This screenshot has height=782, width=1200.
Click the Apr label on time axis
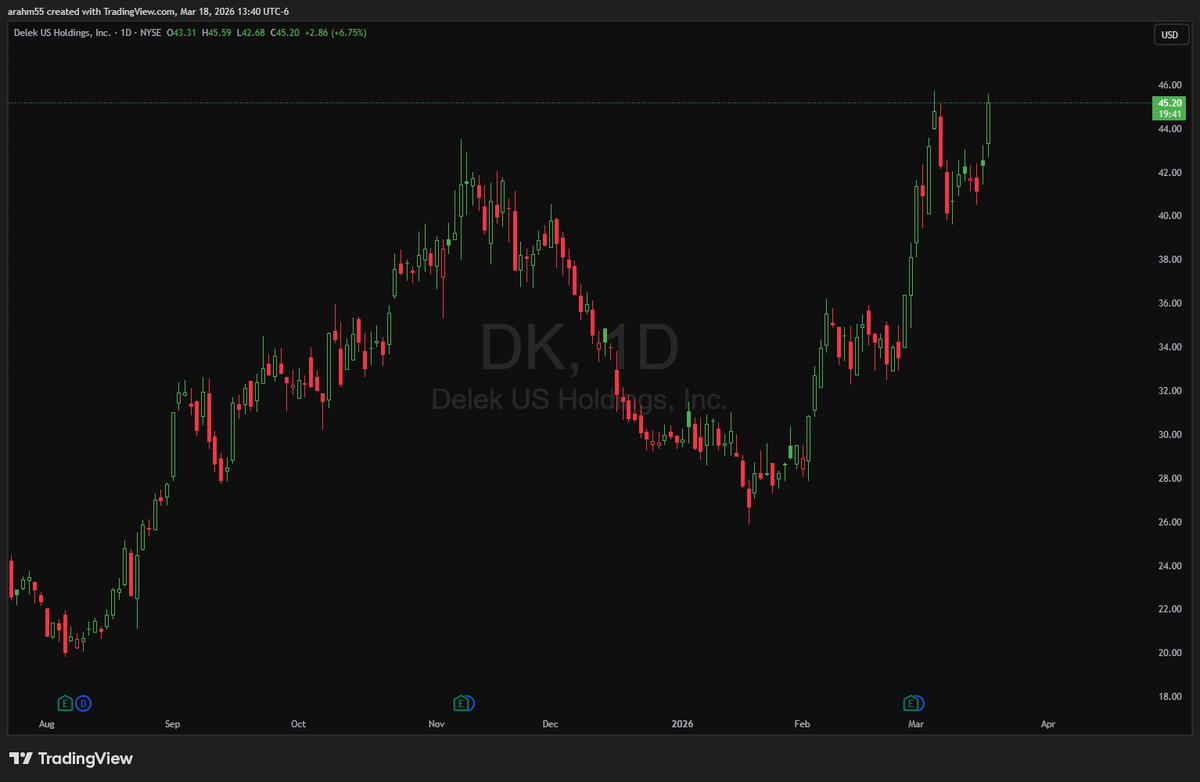pos(1048,723)
